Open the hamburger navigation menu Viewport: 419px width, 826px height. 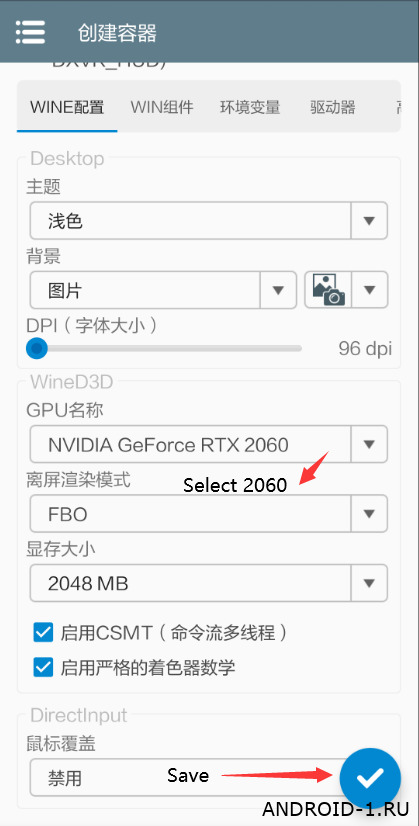coord(30,33)
